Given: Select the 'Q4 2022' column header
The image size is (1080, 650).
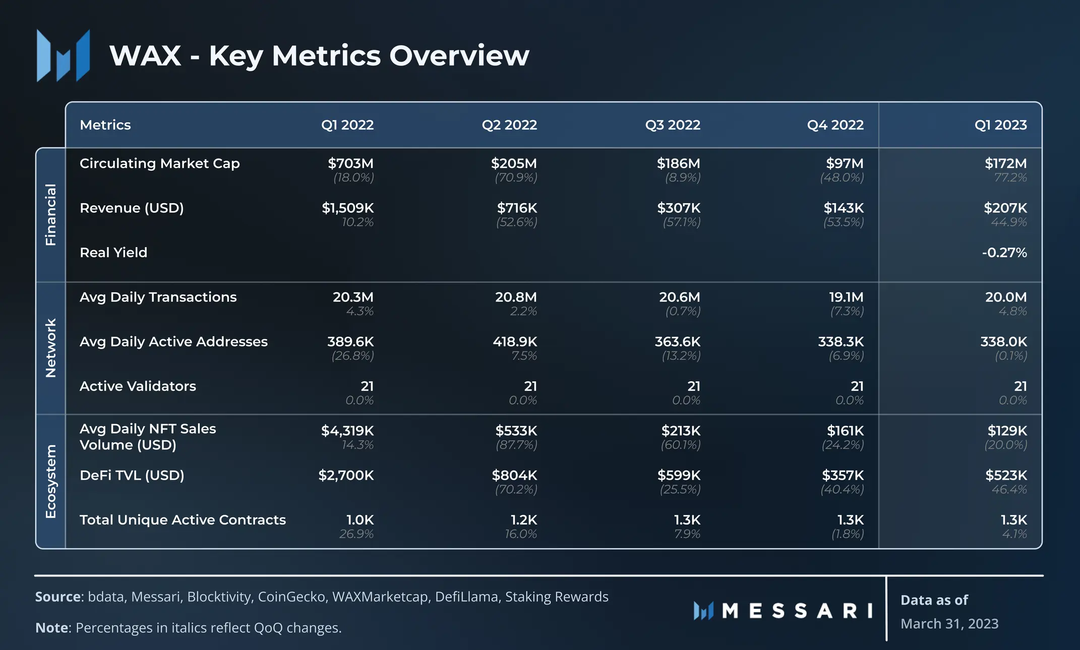Looking at the screenshot, I should 835,125.
